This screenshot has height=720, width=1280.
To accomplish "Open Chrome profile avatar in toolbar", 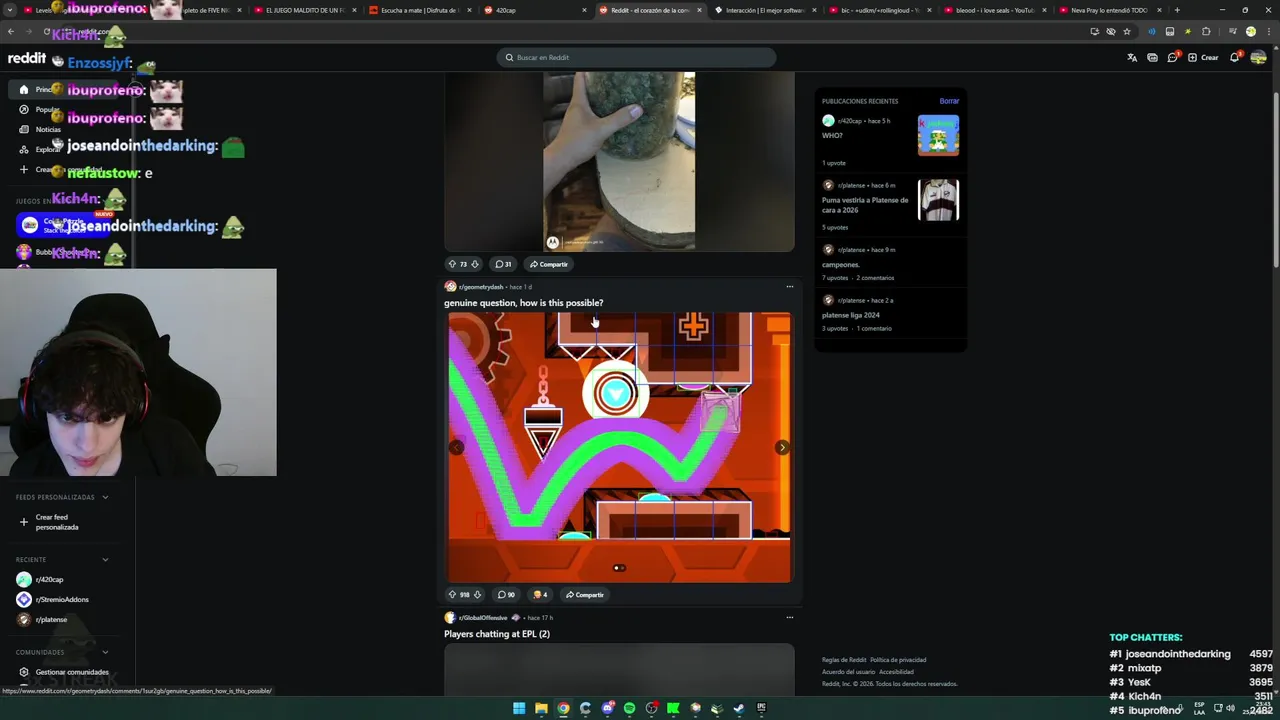I will 1250,31.
